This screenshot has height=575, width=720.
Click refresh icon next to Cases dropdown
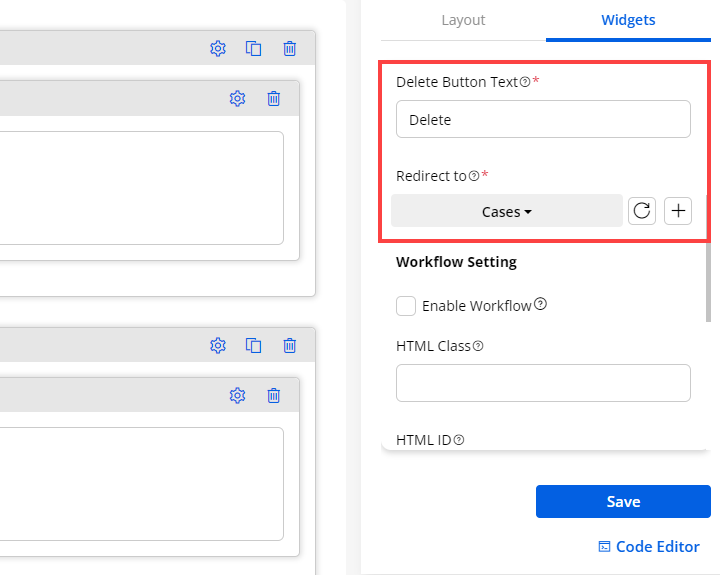point(642,211)
